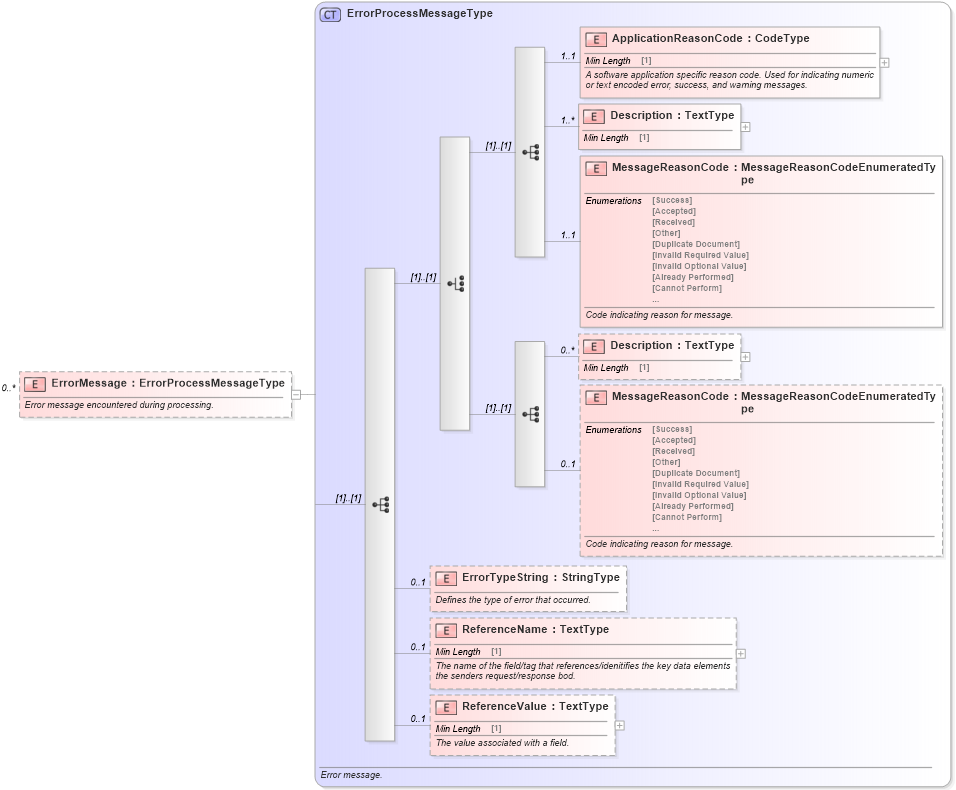Viewport: 956px width, 790px height.
Task: Click the E icon on ApplicationReasonCode element
Action: point(594,39)
